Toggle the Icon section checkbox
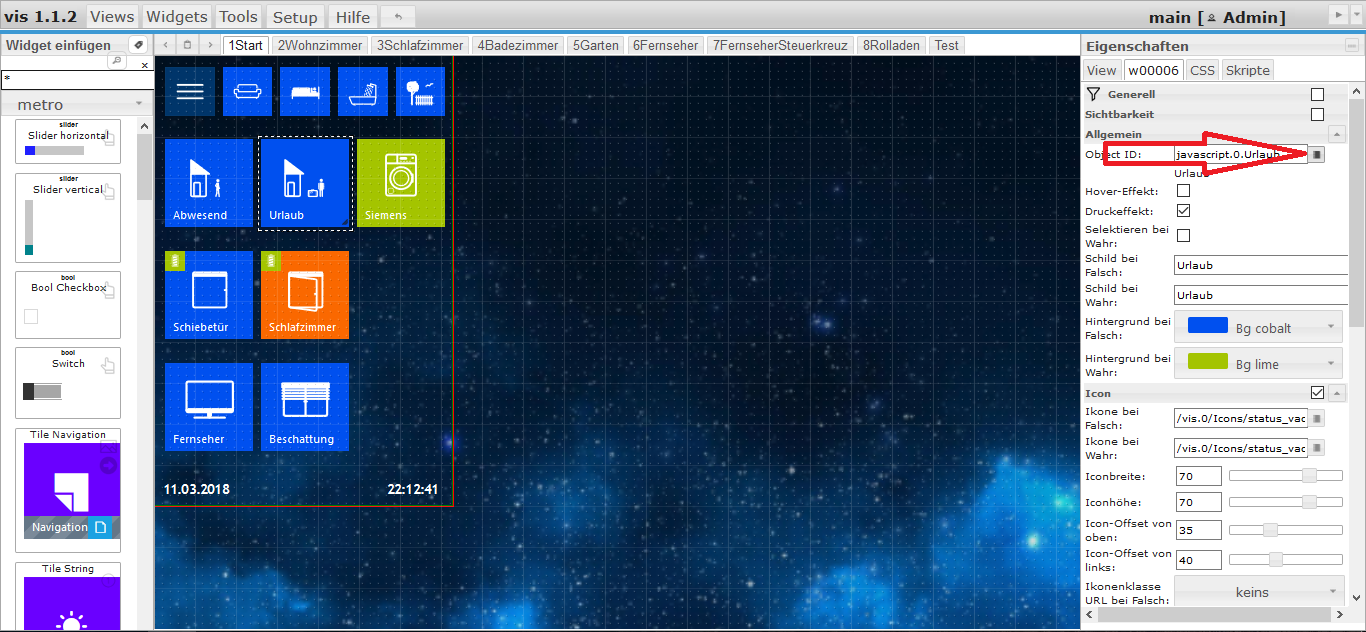The image size is (1366, 632). 1317,393
